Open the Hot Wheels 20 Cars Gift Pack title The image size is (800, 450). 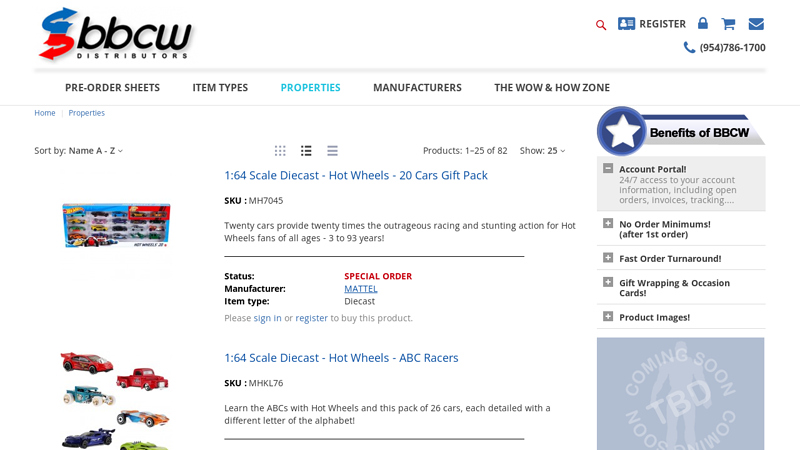[355, 175]
